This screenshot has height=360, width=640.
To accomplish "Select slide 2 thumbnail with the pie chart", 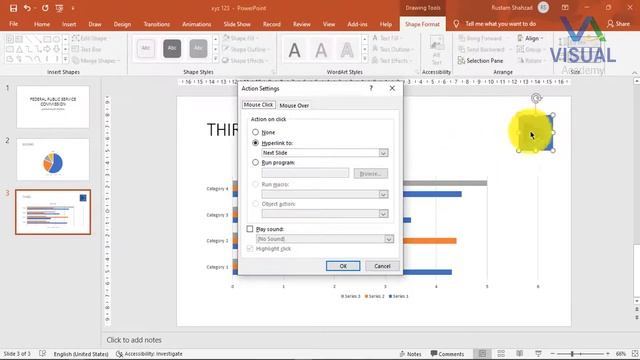I will [53, 160].
